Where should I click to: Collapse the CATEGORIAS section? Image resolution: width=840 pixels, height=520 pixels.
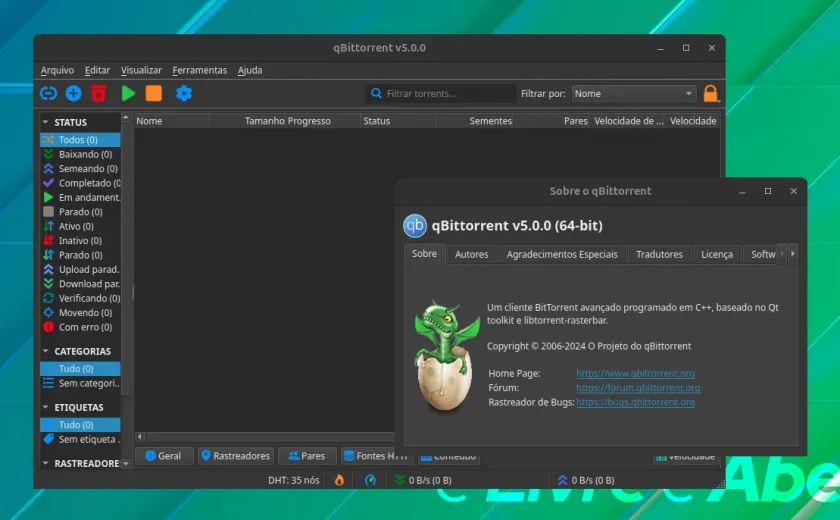46,351
